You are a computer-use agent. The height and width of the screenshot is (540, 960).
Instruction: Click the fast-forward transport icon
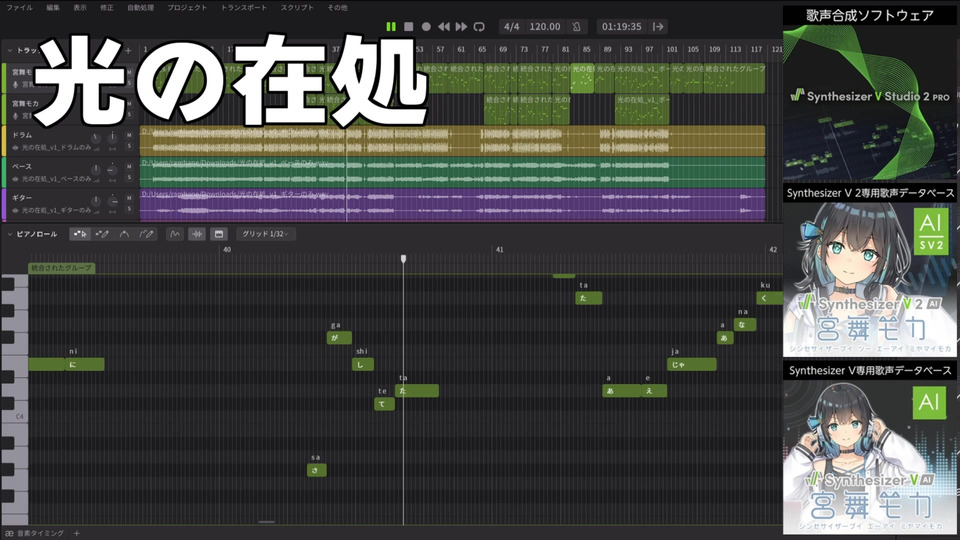pos(461,26)
